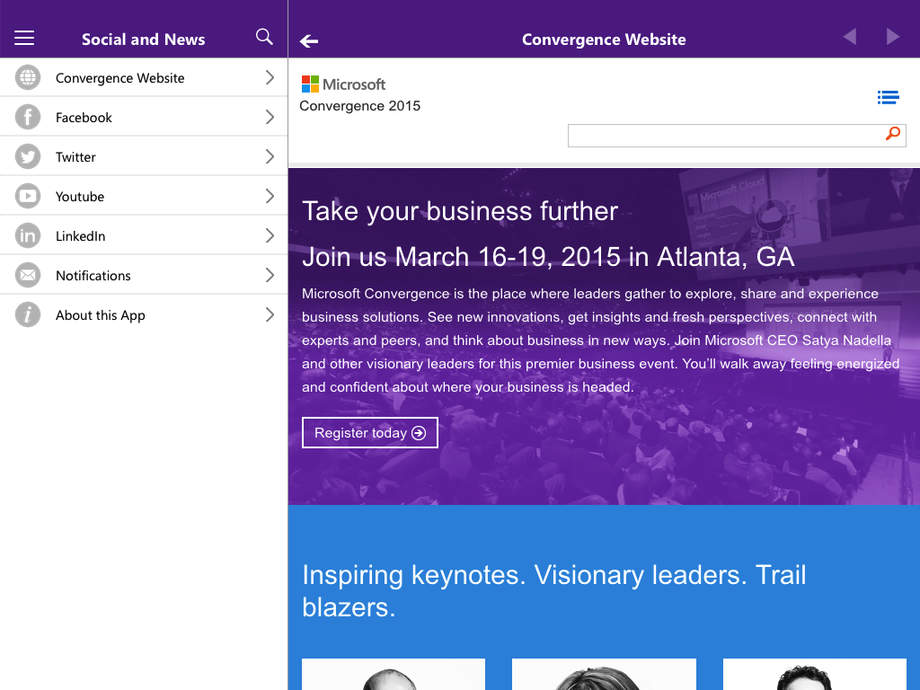This screenshot has height=690, width=920.
Task: Click the About this App info icon
Action: point(28,315)
